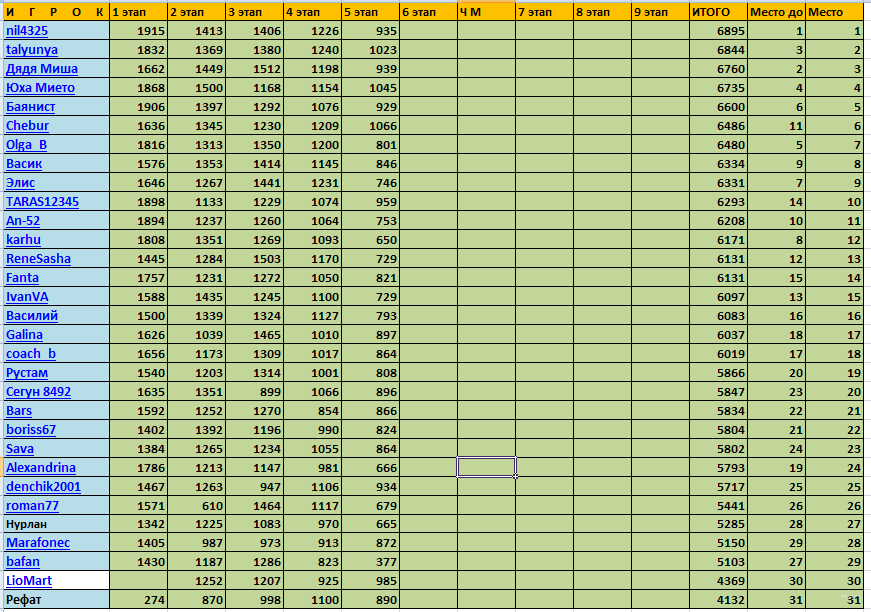Click the Marafonec link
This screenshot has width=871, height=612.
pyautogui.click(x=38, y=543)
